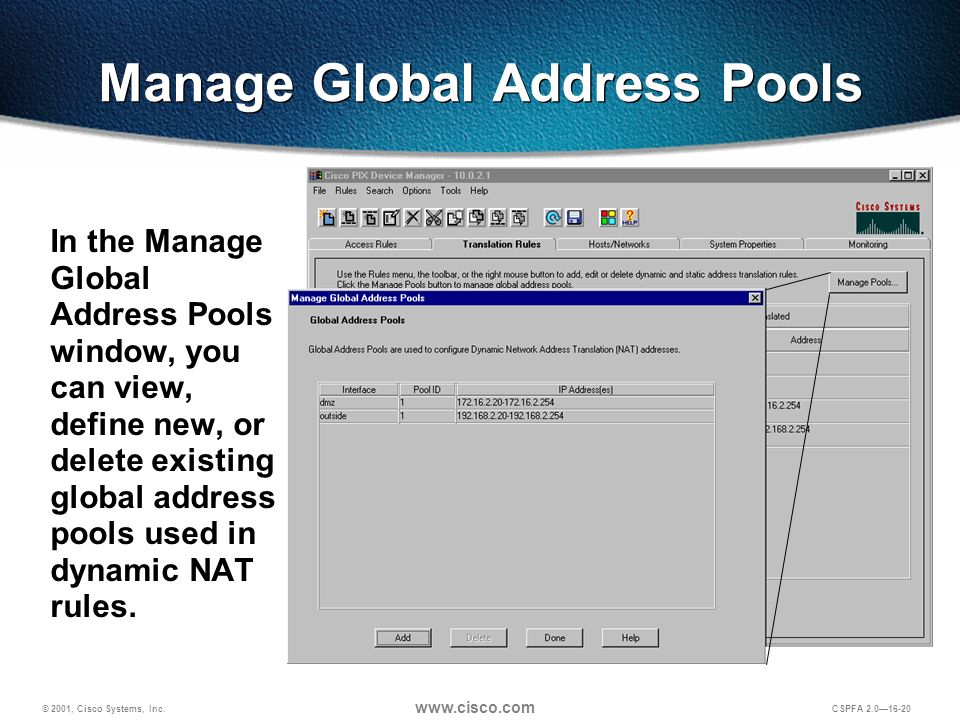The height and width of the screenshot is (720, 960).
Task: Click the Paste rule toolbar icon
Action: [x=477, y=217]
